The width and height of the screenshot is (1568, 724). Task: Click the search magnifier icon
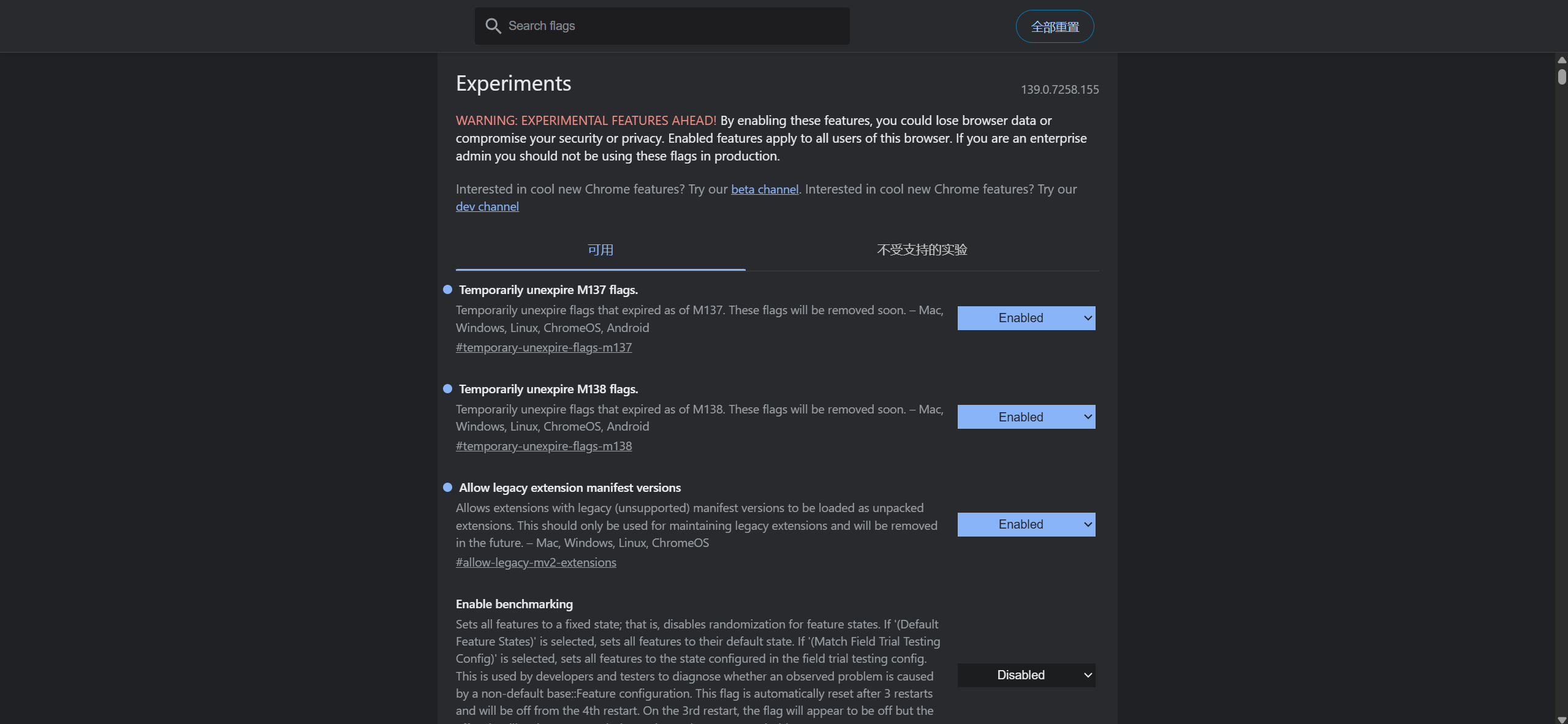point(493,26)
